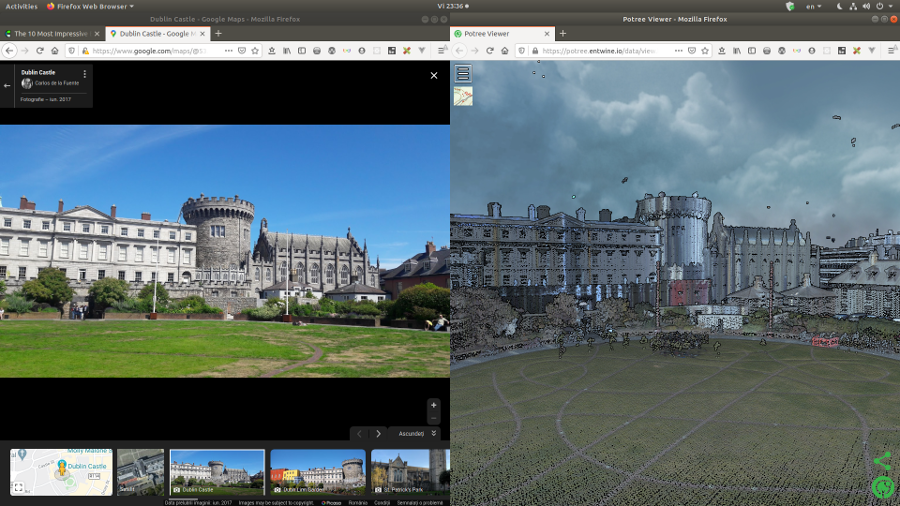Select the Dublin Castle photo thumbnail
This screenshot has width=900, height=506.
[x=217, y=472]
